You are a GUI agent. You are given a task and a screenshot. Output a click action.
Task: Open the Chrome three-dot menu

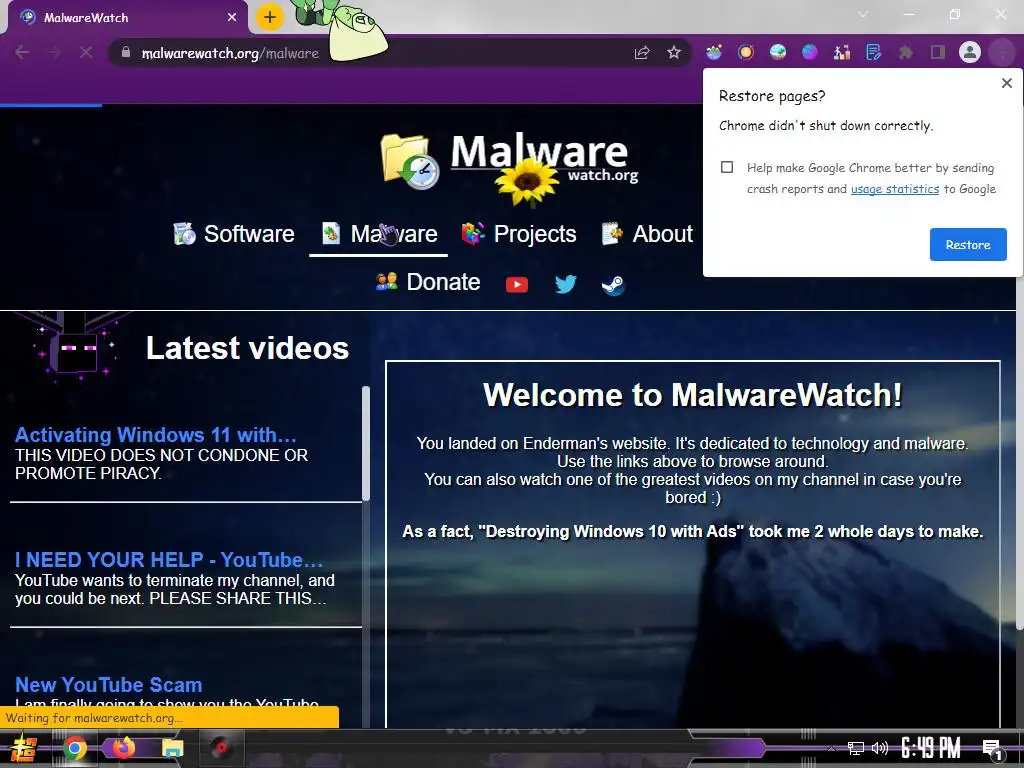[1002, 52]
